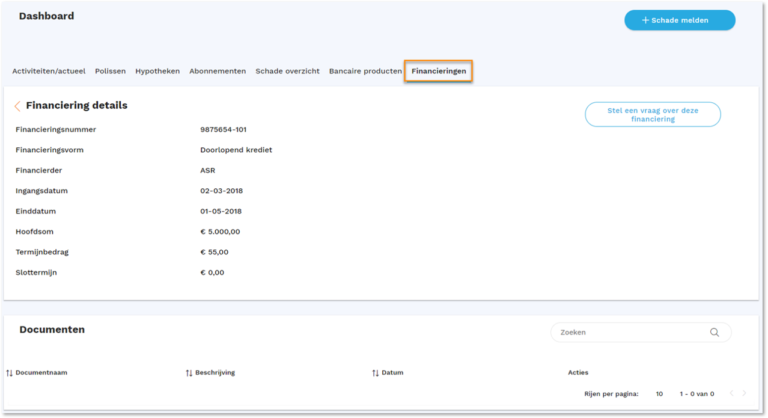Viewport: 768px width, 418px height.
Task: Click the Documenten heading
Action: (x=52, y=329)
